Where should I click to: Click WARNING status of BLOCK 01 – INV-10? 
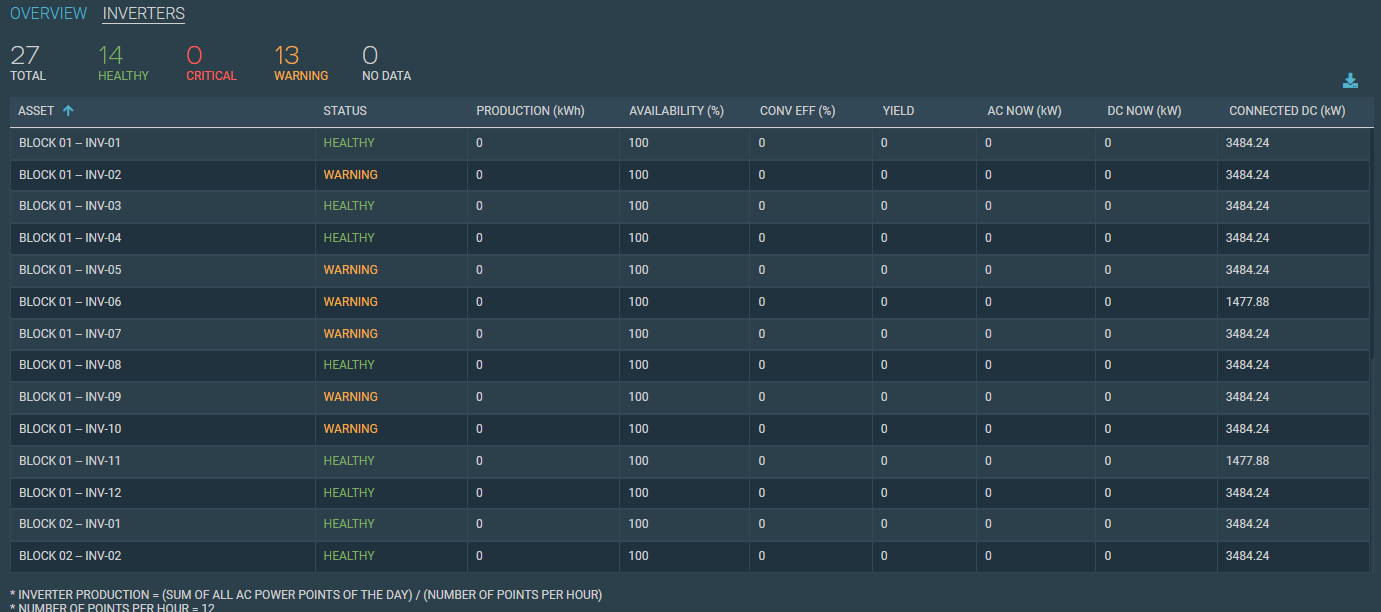pos(350,429)
